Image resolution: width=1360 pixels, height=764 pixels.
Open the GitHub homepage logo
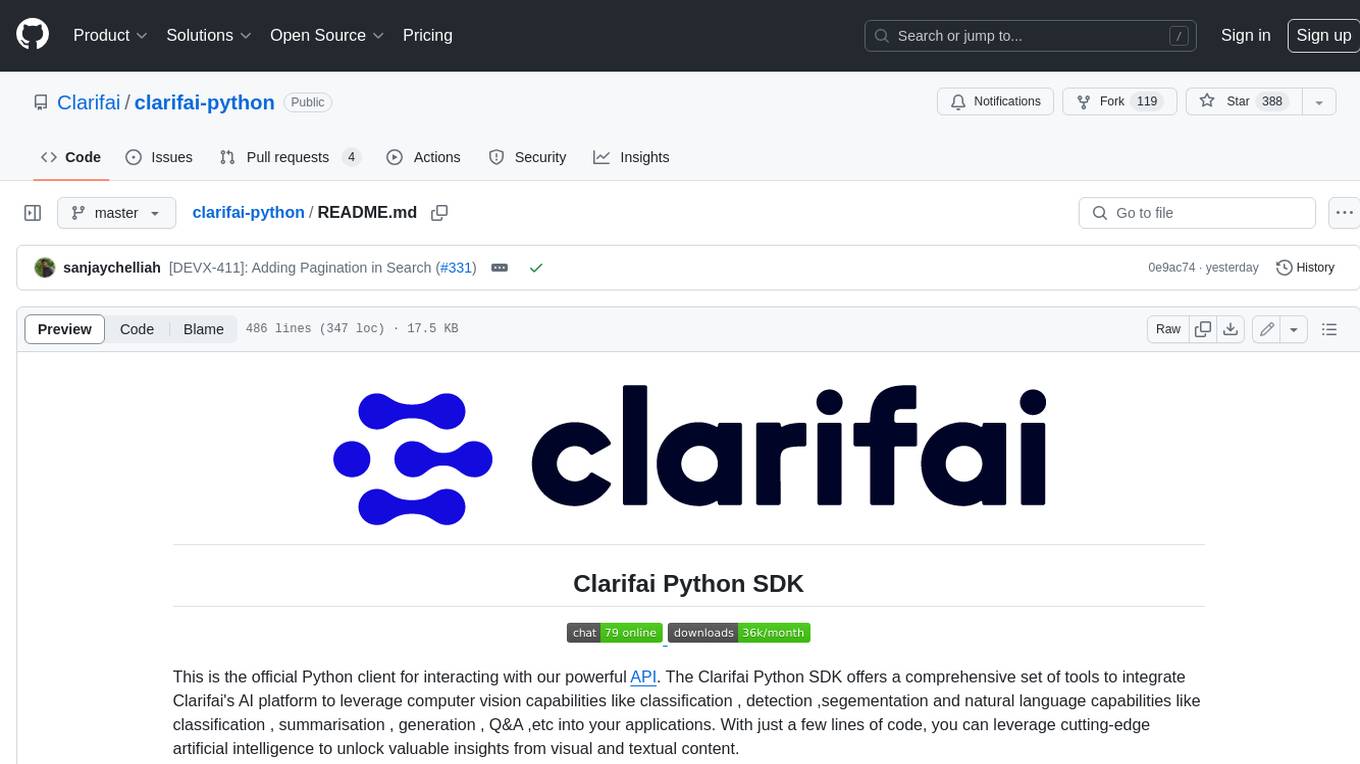[x=32, y=35]
